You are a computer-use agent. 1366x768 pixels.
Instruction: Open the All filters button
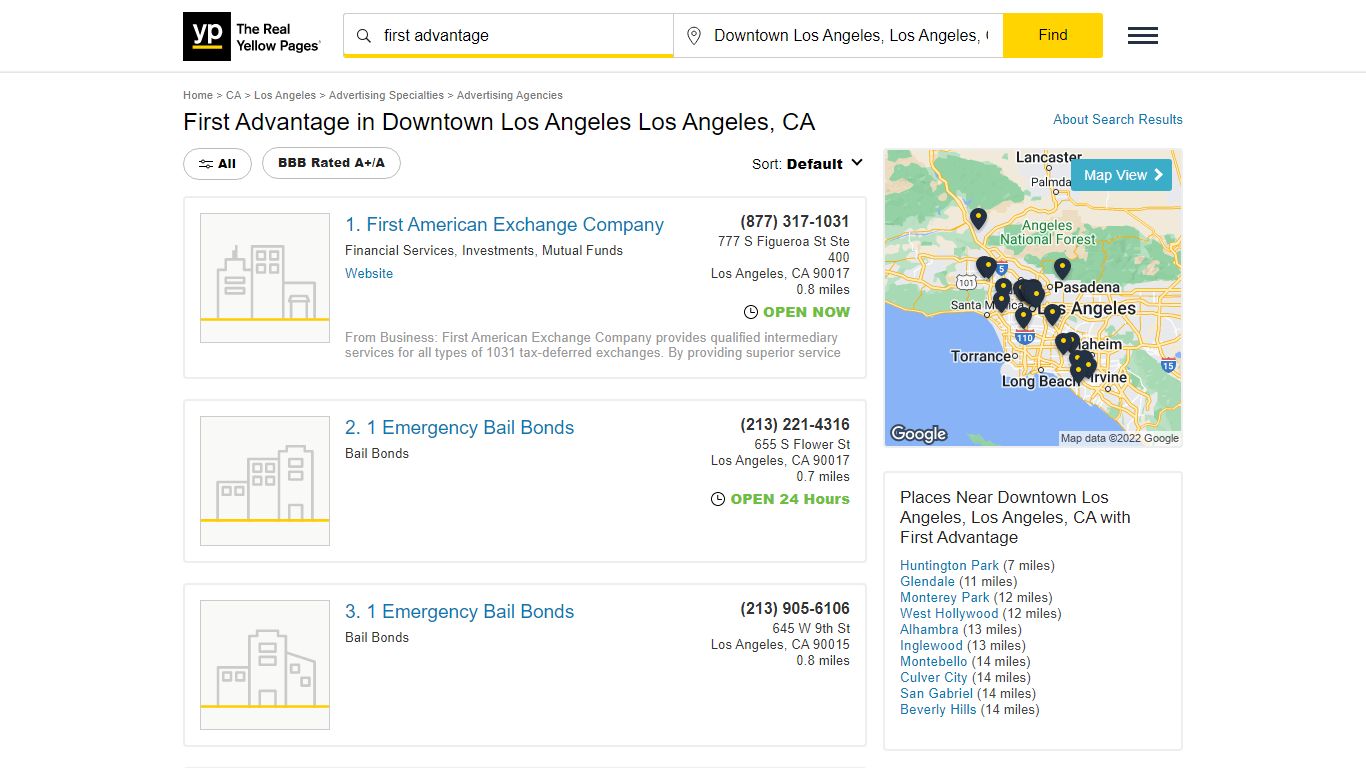tap(217, 164)
